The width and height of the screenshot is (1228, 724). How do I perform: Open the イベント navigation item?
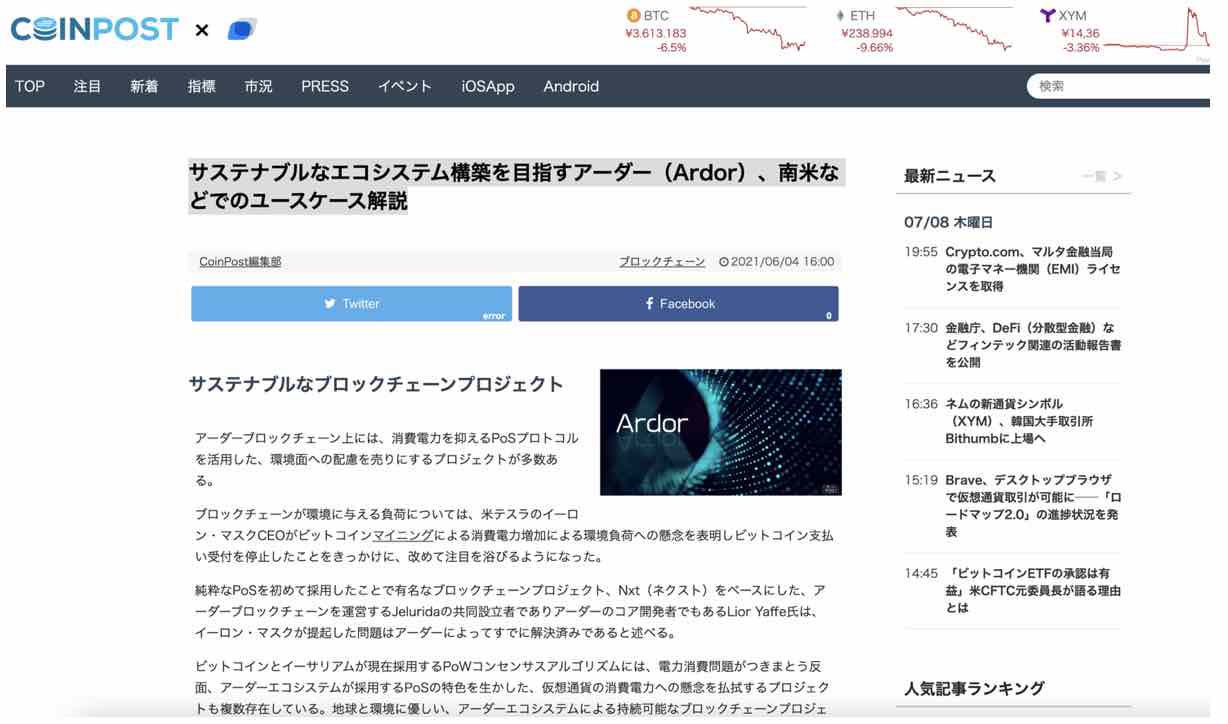pyautogui.click(x=405, y=86)
